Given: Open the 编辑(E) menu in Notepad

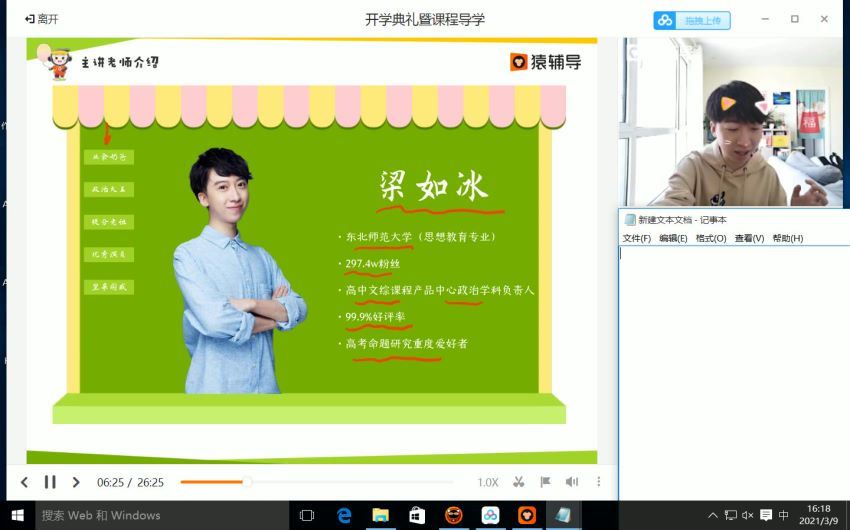Looking at the screenshot, I should coord(673,238).
